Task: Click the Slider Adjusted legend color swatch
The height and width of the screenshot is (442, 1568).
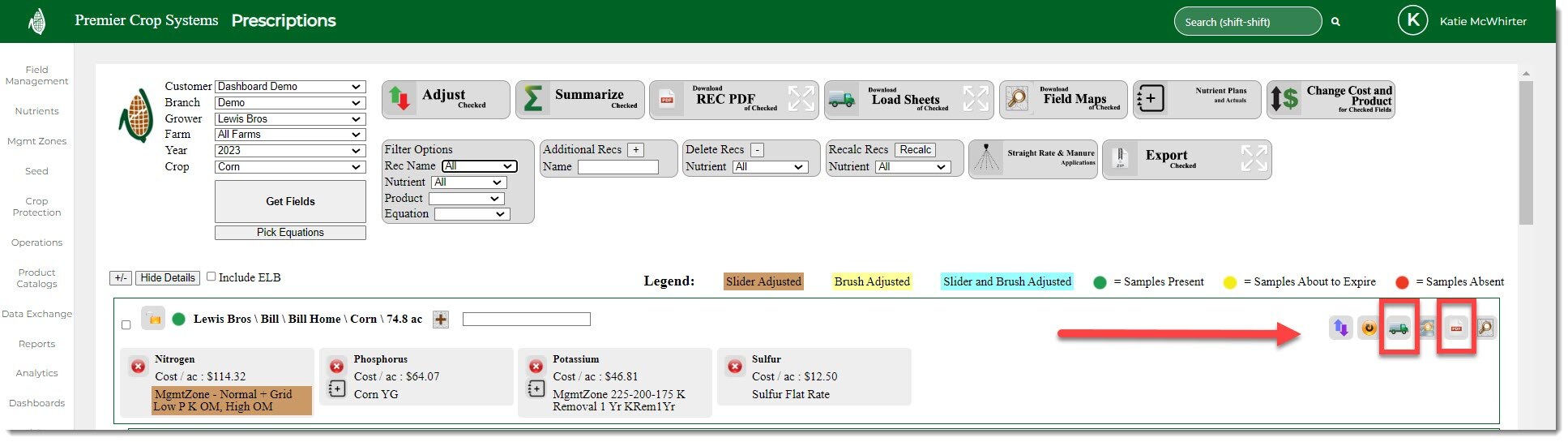Action: coord(763,281)
